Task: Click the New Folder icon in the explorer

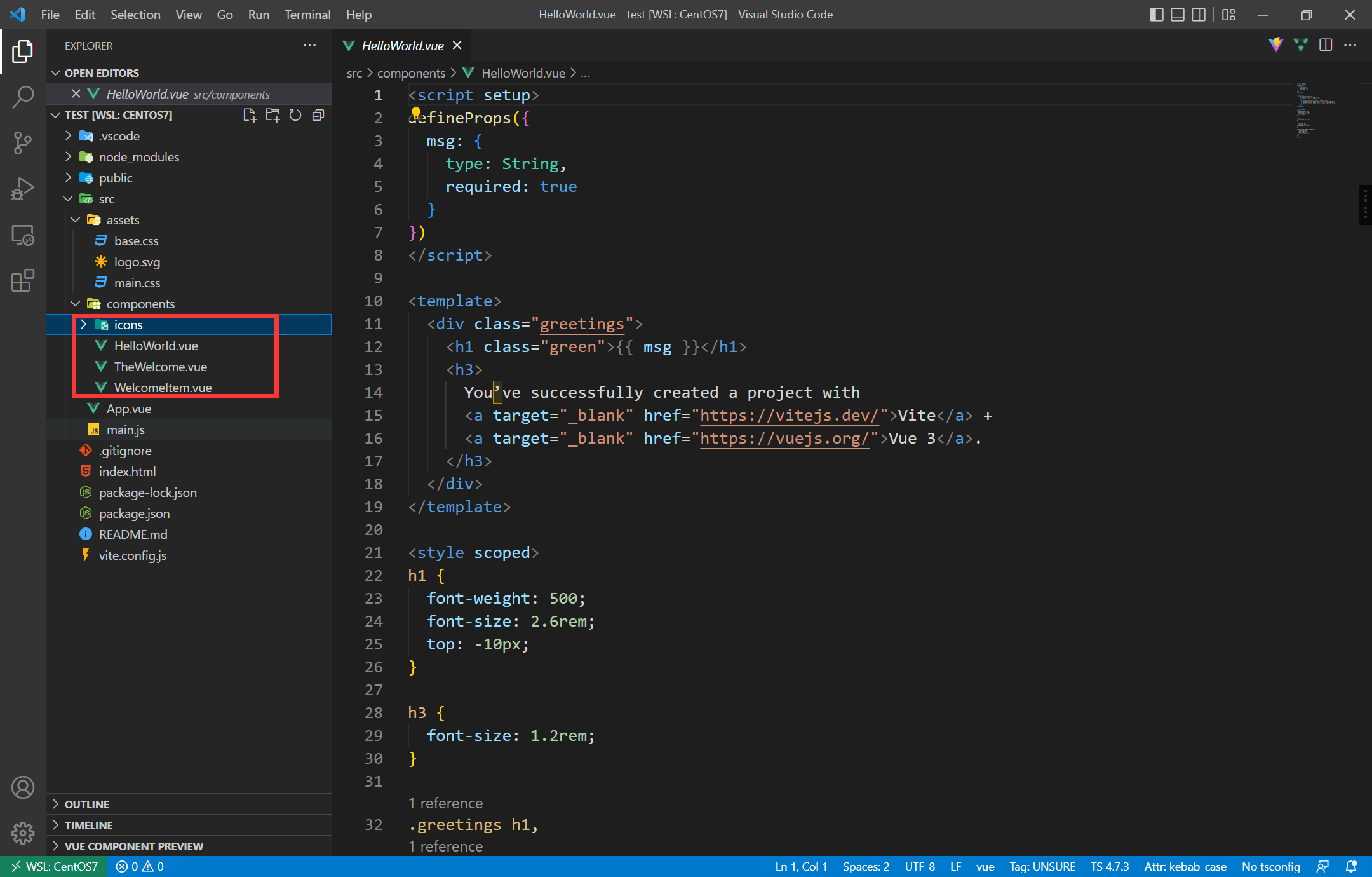Action: (272, 115)
